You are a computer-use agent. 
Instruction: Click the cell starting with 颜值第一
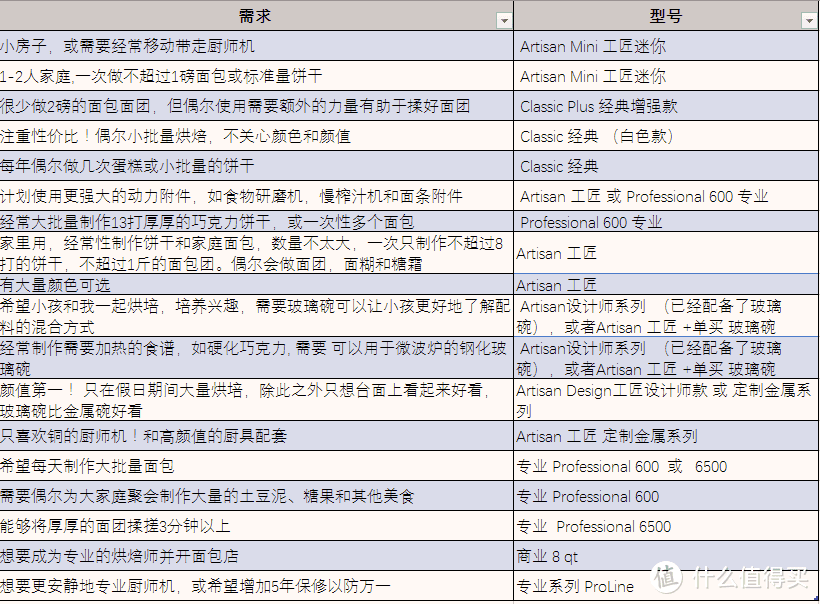pyautogui.click(x=256, y=400)
